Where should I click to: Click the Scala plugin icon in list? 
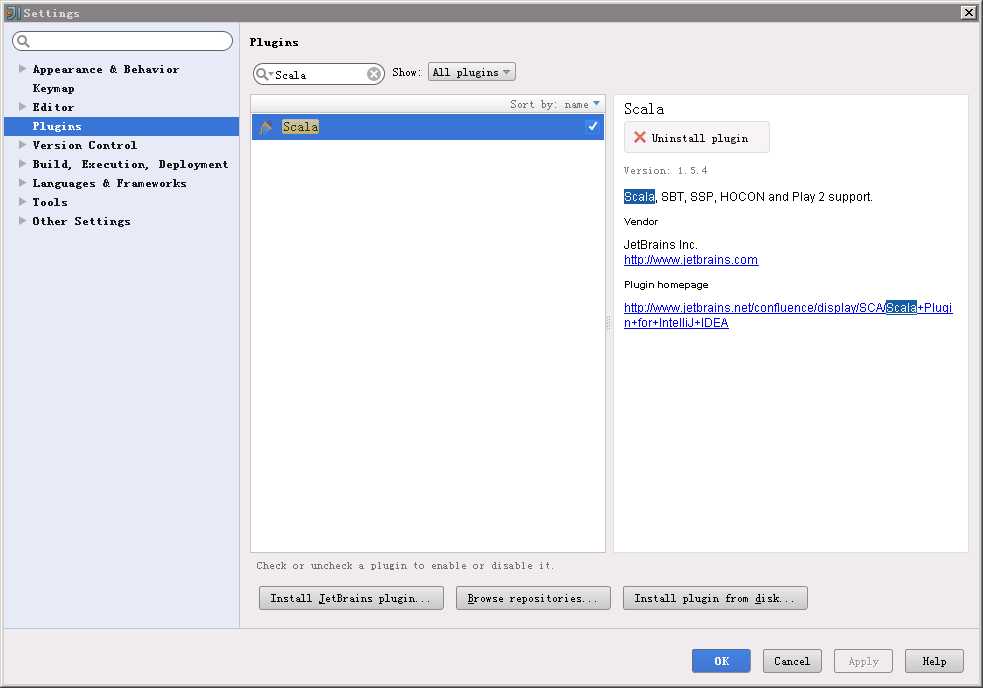coord(266,127)
